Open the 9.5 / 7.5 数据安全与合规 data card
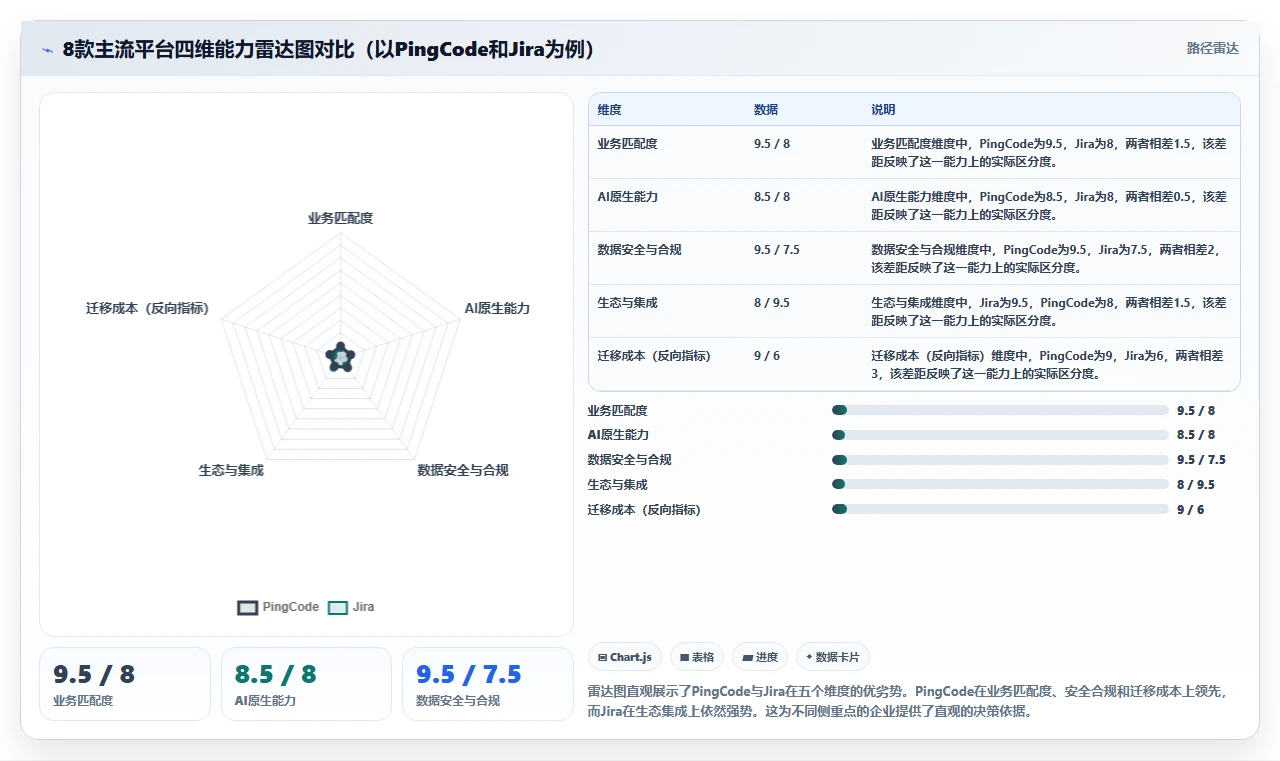 488,684
